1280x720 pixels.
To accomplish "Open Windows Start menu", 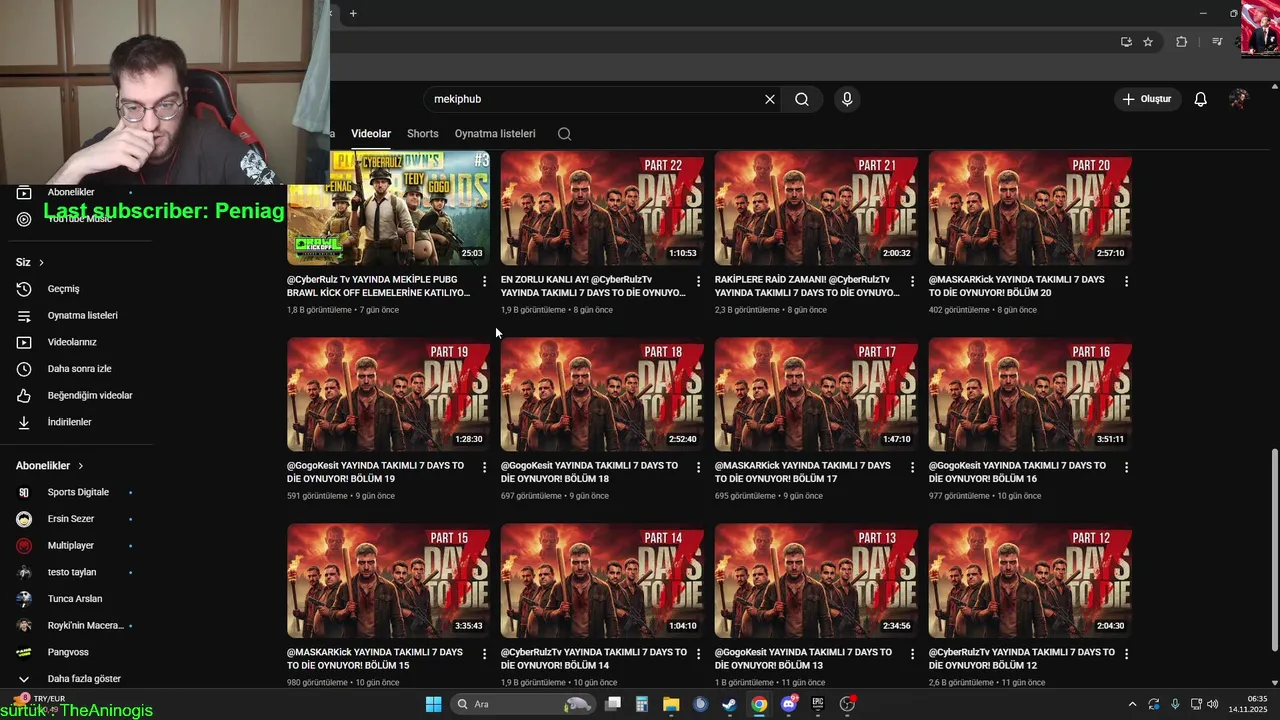I will click(x=433, y=704).
